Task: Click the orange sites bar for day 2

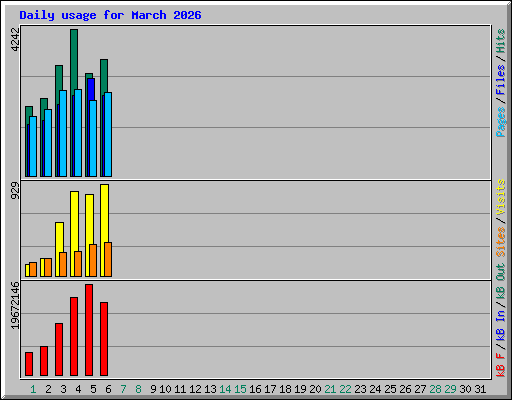Action: point(48,267)
